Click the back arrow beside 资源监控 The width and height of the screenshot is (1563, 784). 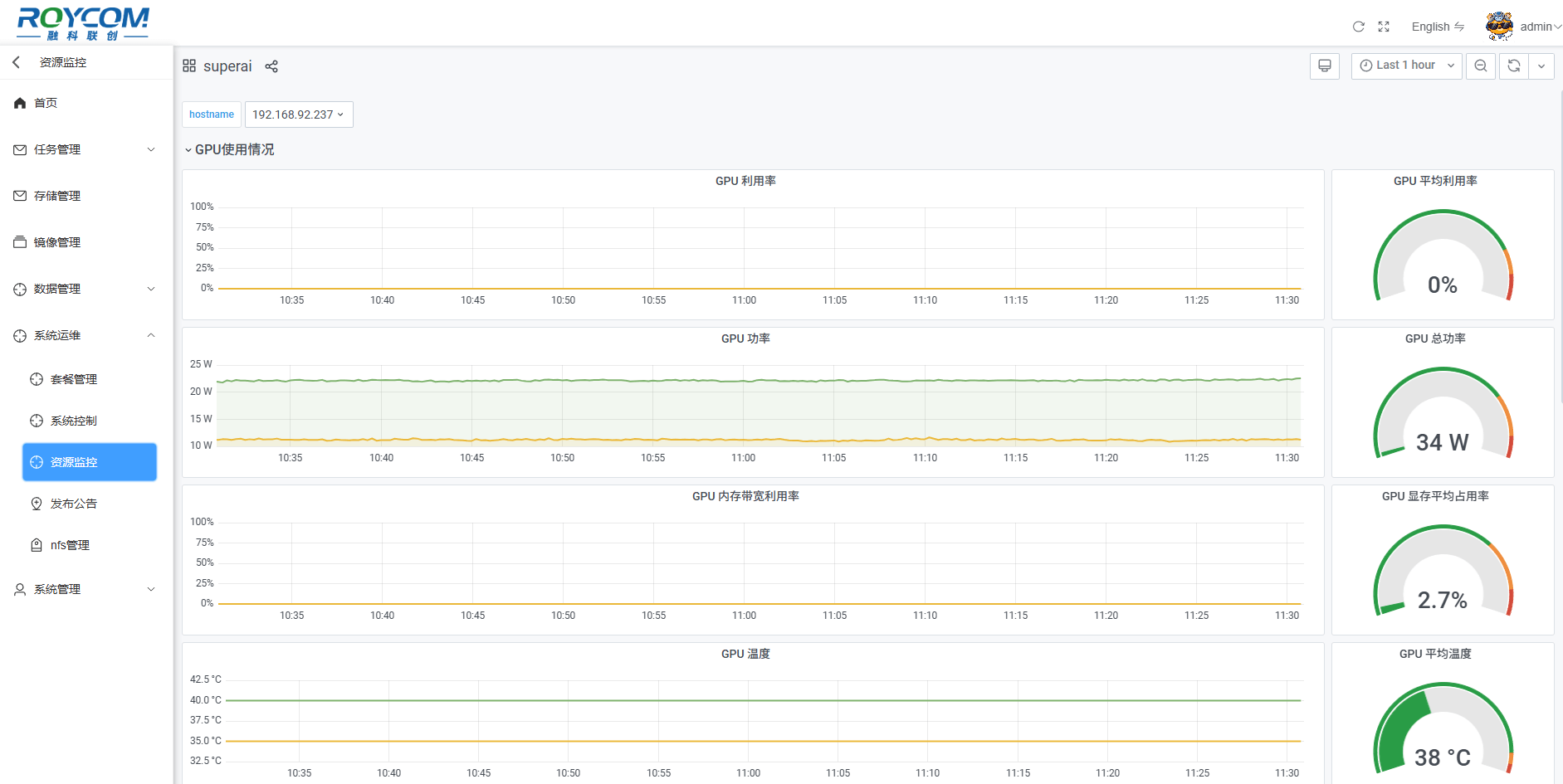16,62
